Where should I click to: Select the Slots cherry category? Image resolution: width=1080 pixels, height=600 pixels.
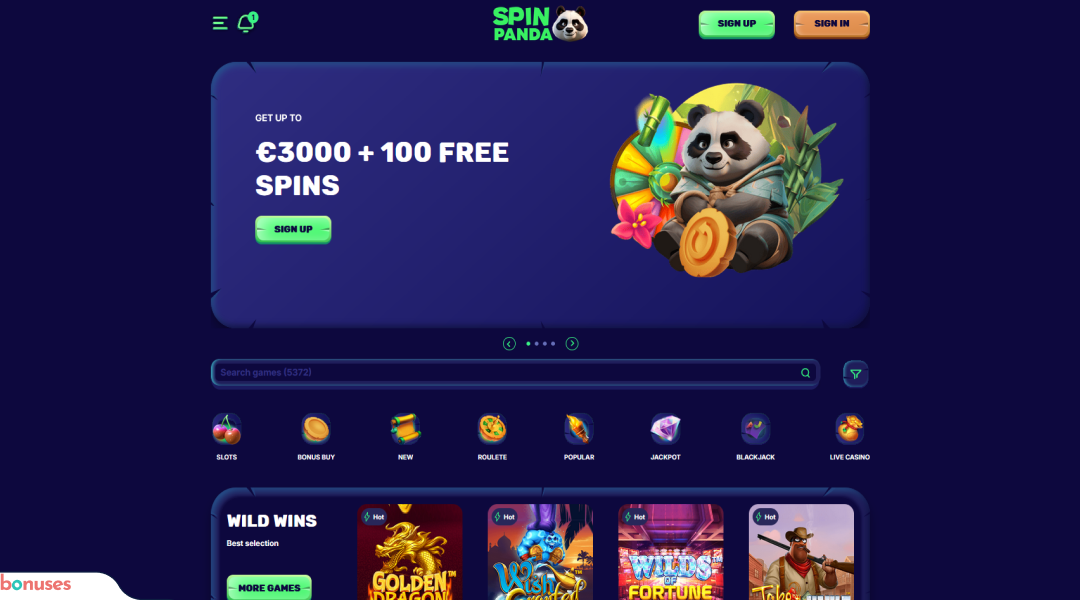227,437
